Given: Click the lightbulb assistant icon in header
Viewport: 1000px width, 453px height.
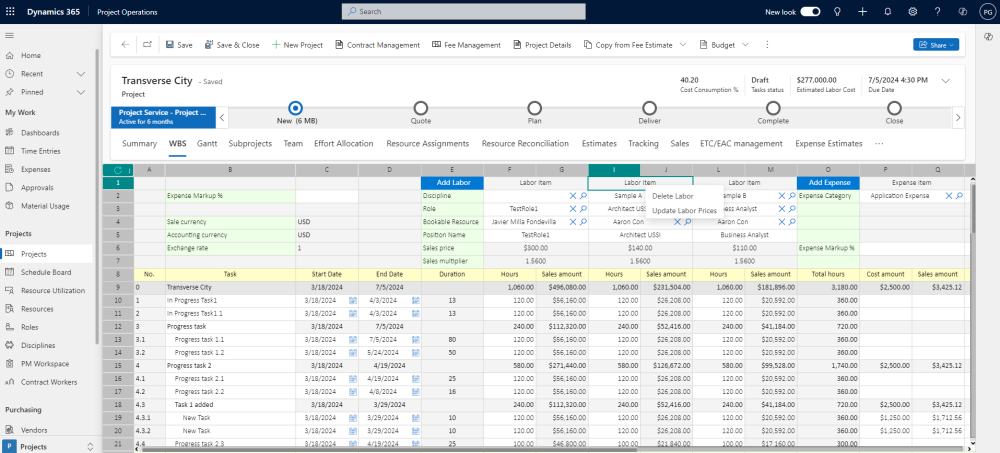Looking at the screenshot, I should pyautogui.click(x=836, y=12).
